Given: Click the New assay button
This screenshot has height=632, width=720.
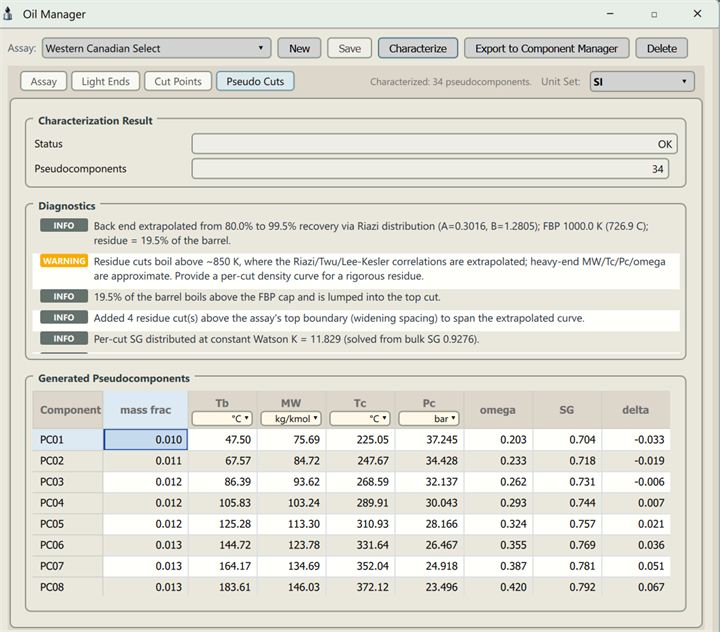Looking at the screenshot, I should [299, 48].
